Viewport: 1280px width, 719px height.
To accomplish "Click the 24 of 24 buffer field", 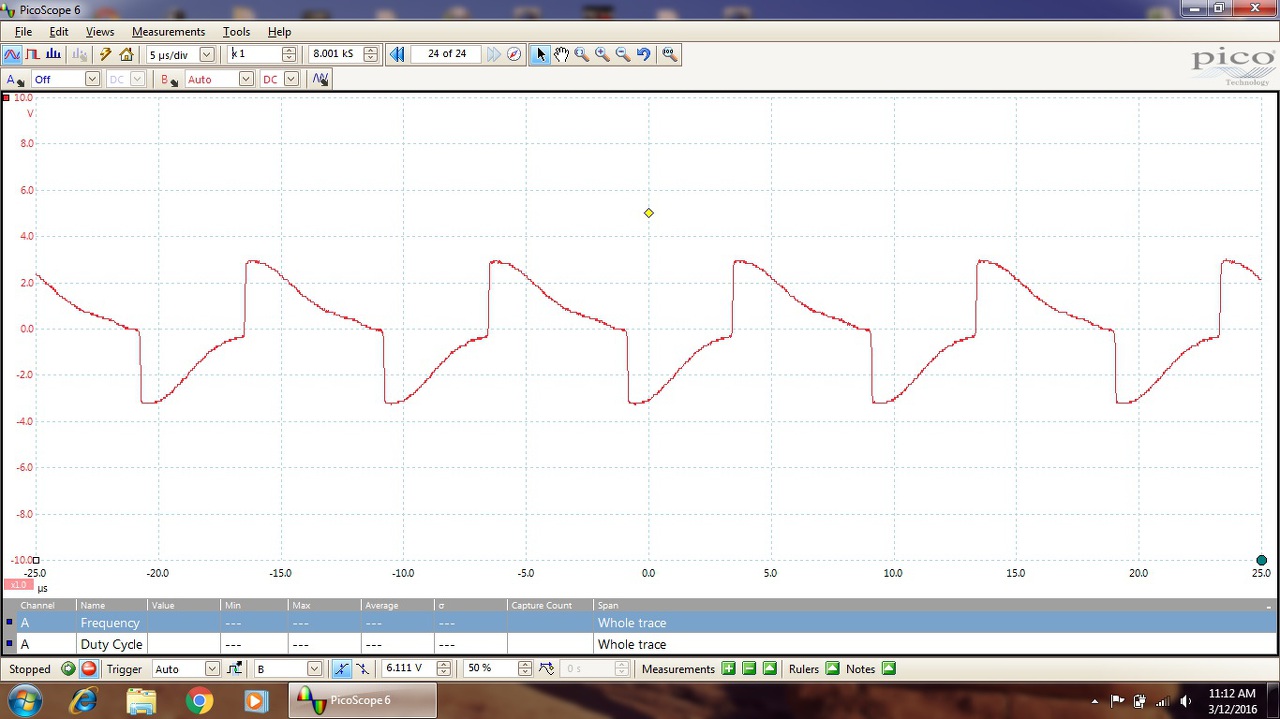I will click(x=447, y=54).
